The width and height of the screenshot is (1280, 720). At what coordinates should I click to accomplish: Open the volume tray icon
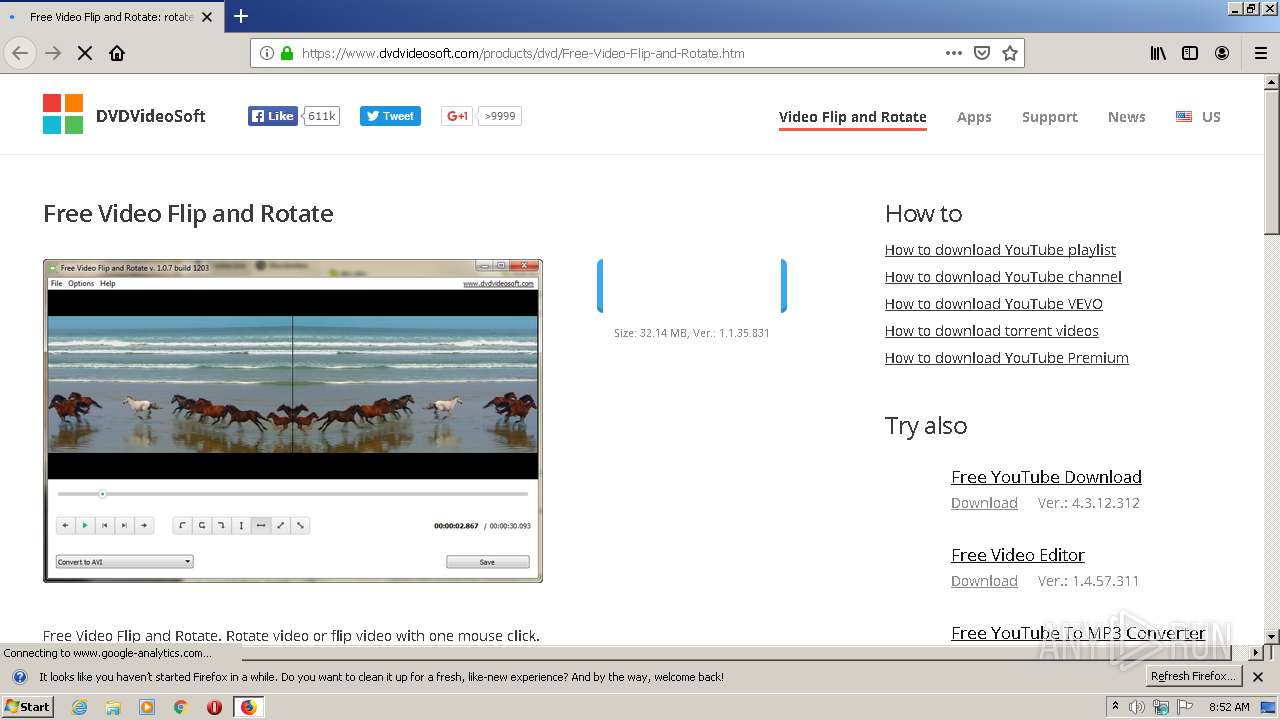tap(1137, 707)
